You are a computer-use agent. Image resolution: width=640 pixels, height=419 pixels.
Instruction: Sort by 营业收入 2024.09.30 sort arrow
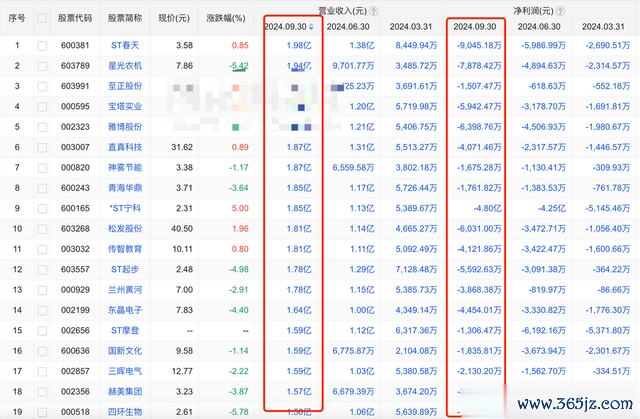pos(311,27)
